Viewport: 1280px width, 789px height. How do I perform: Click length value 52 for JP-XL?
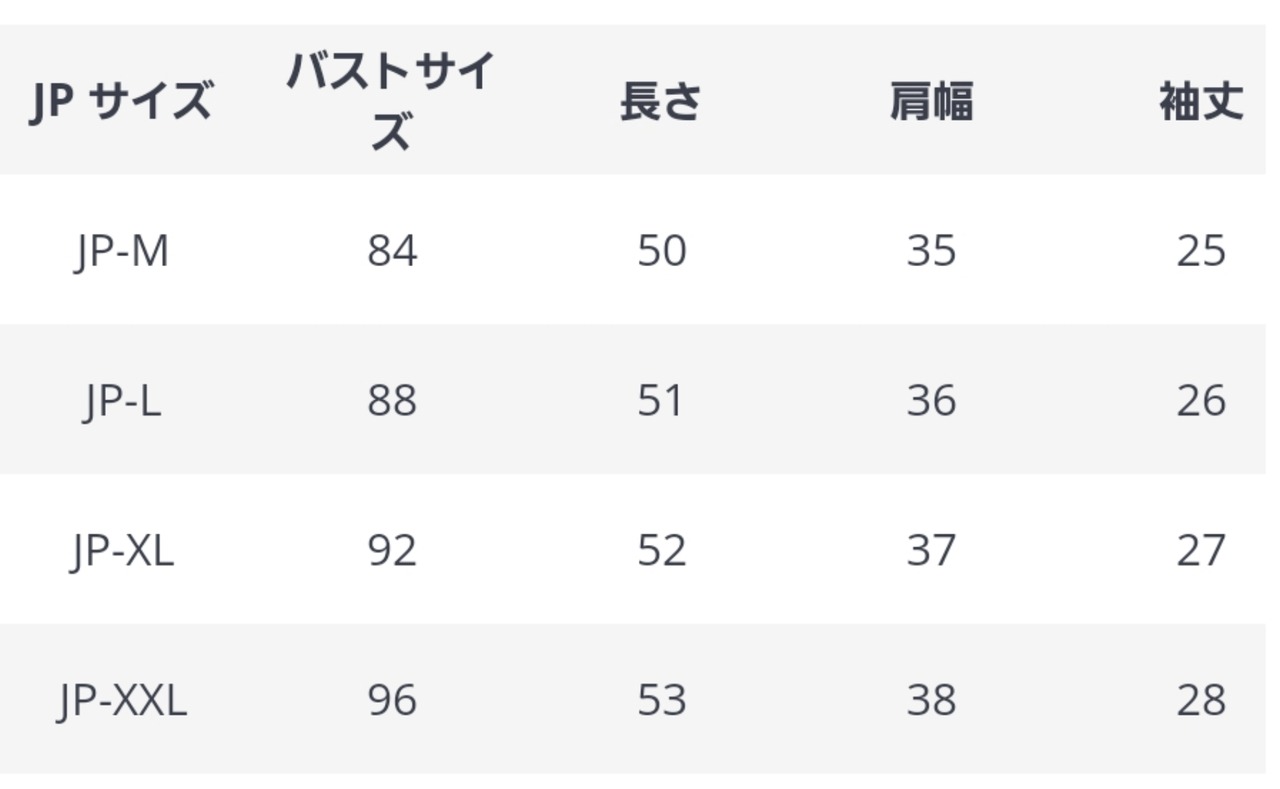pyautogui.click(x=662, y=550)
